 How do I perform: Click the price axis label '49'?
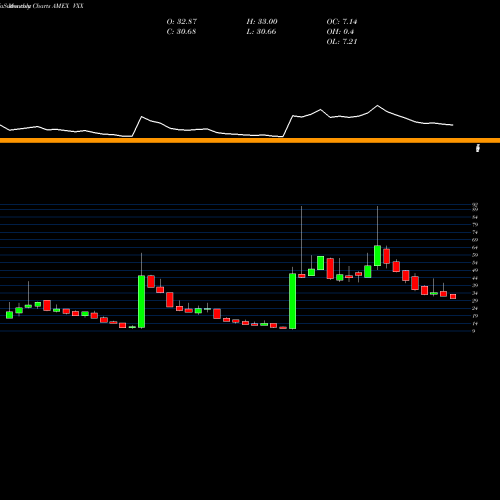[x=475, y=270]
